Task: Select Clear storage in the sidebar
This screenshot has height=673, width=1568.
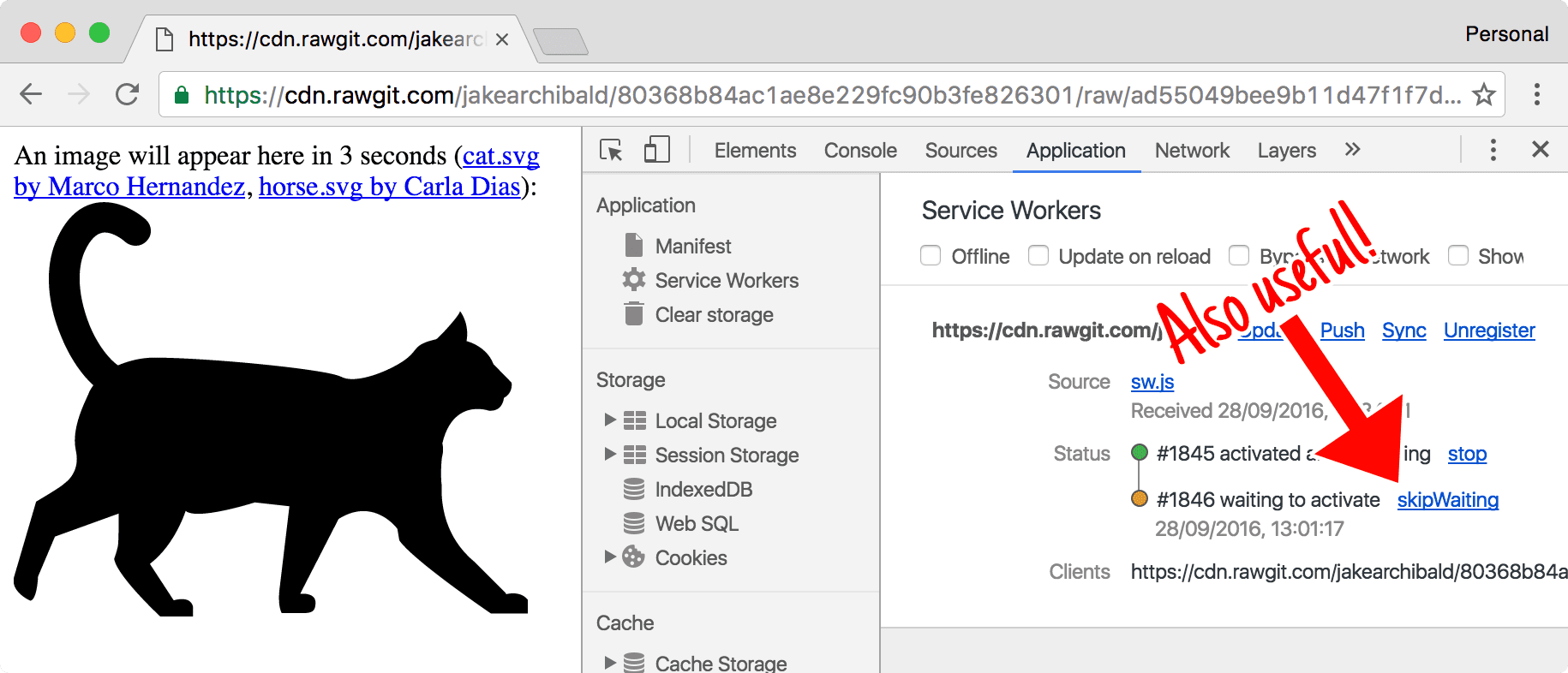Action: (714, 315)
